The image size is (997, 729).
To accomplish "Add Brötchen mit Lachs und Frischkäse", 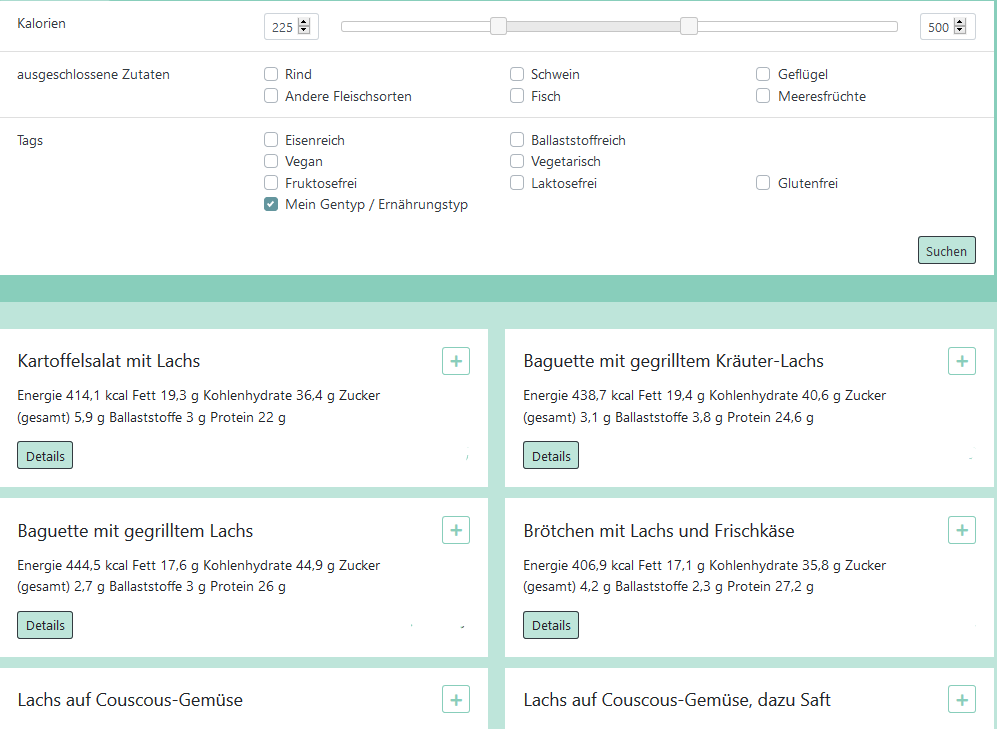I will tap(961, 530).
